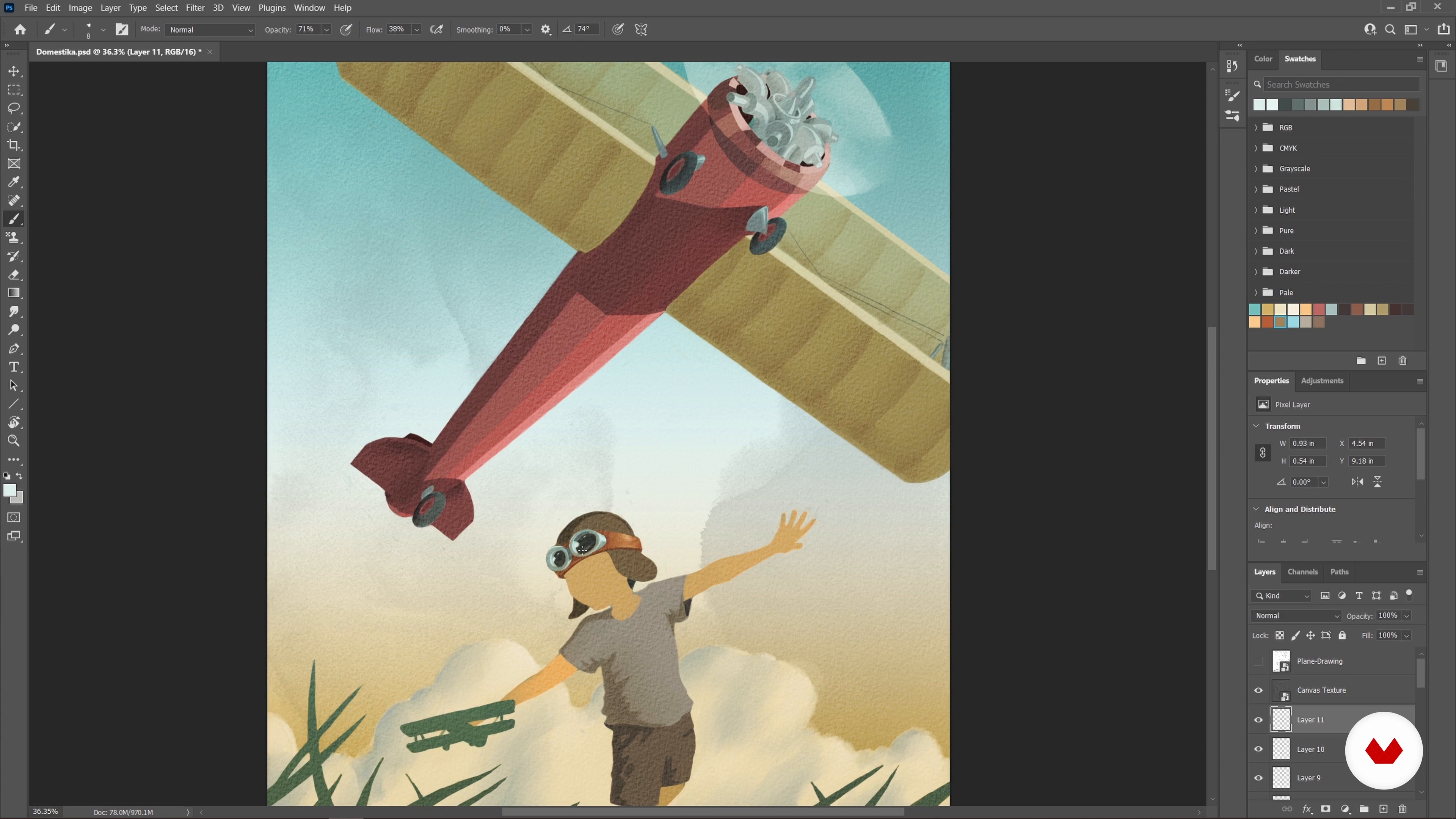Screen dimensions: 1456x819
Task: Open the Image menu
Action: click(80, 8)
